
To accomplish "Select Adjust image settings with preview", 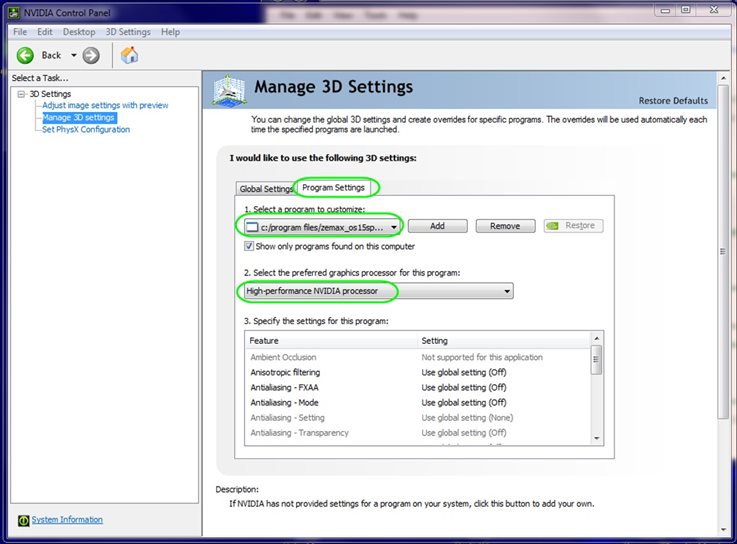I will pyautogui.click(x=105, y=105).
